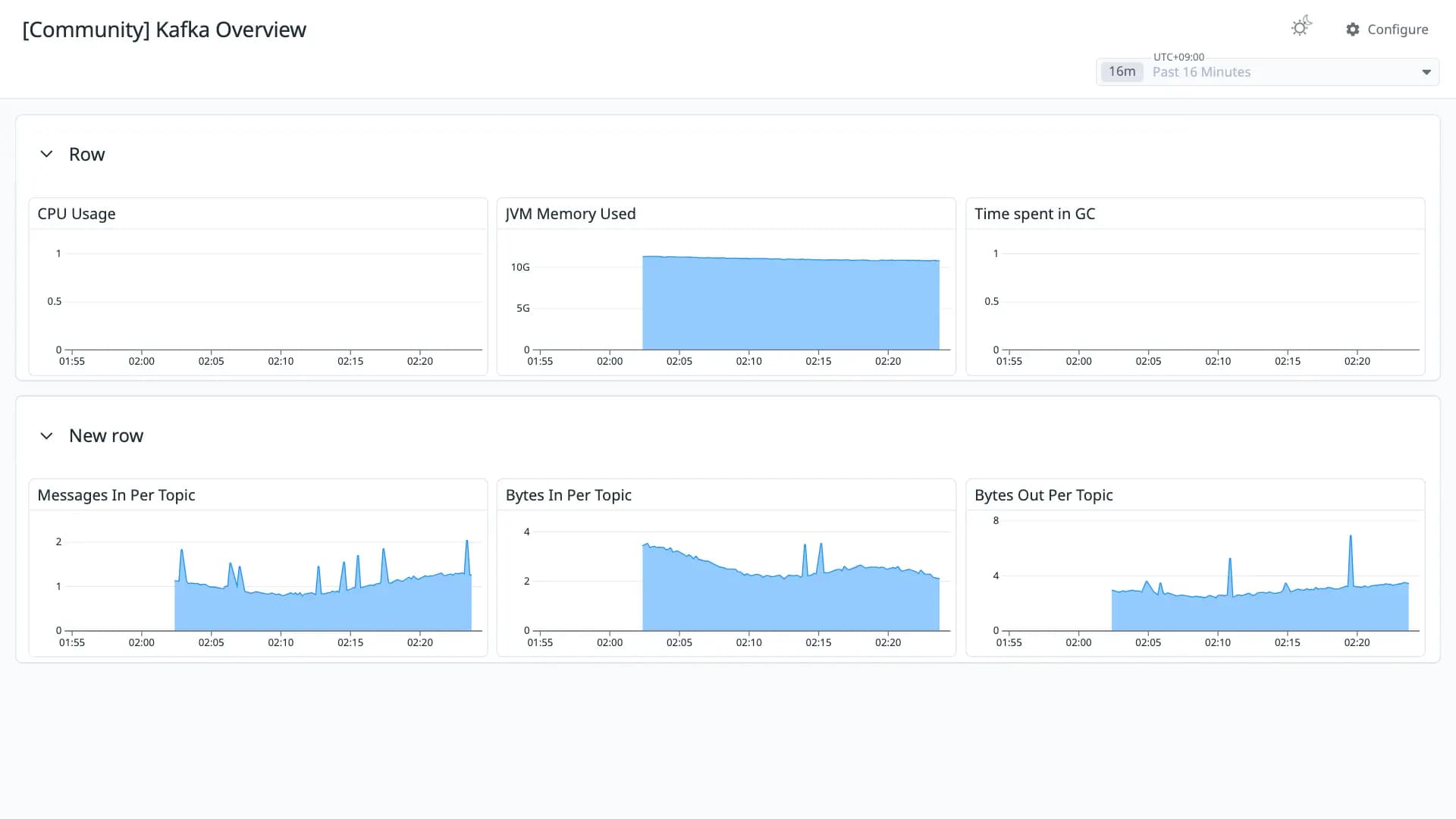
Task: Click the Time spent in GC widget title
Action: (1035, 214)
